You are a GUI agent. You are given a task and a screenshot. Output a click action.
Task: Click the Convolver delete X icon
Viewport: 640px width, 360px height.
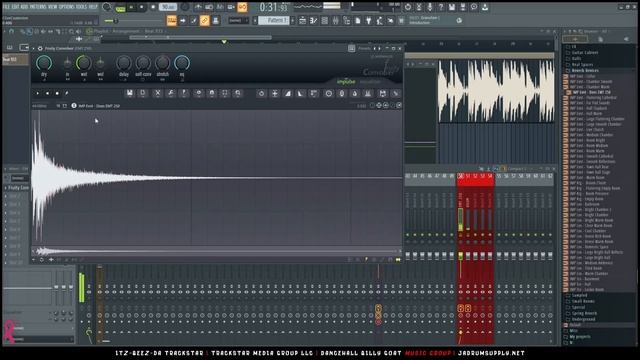click(x=157, y=93)
